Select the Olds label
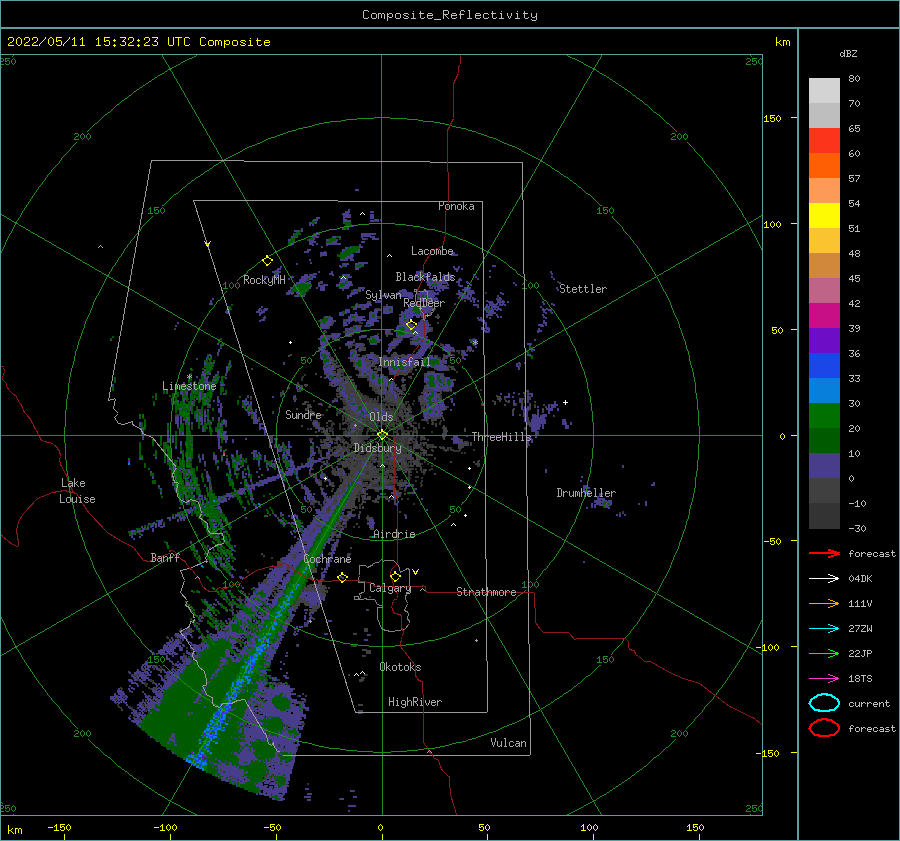The height and width of the screenshot is (841, 900). (381, 417)
